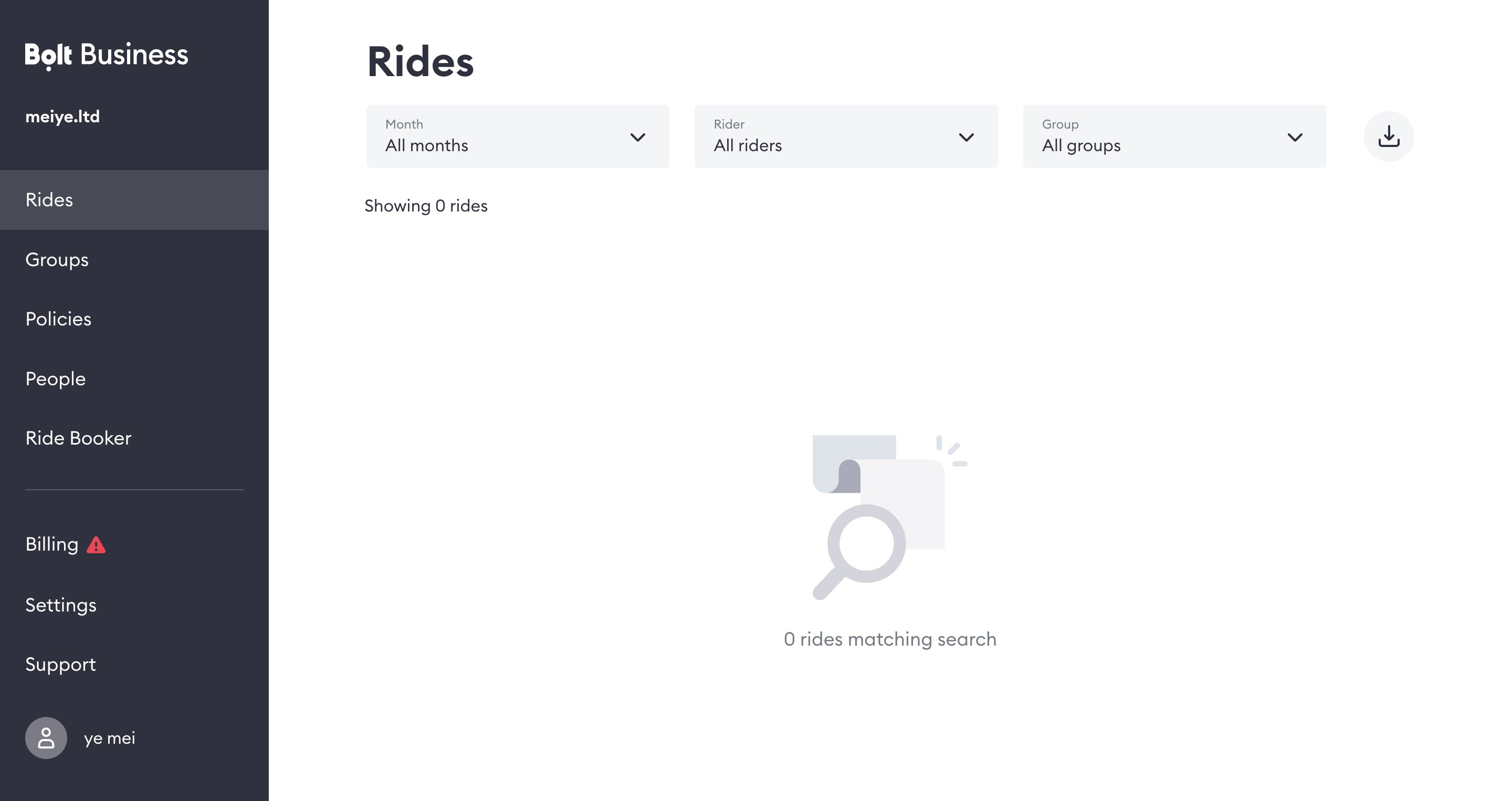Screen dimensions: 1512x801
Task: Click the Bolt Business logo
Action: [x=106, y=55]
